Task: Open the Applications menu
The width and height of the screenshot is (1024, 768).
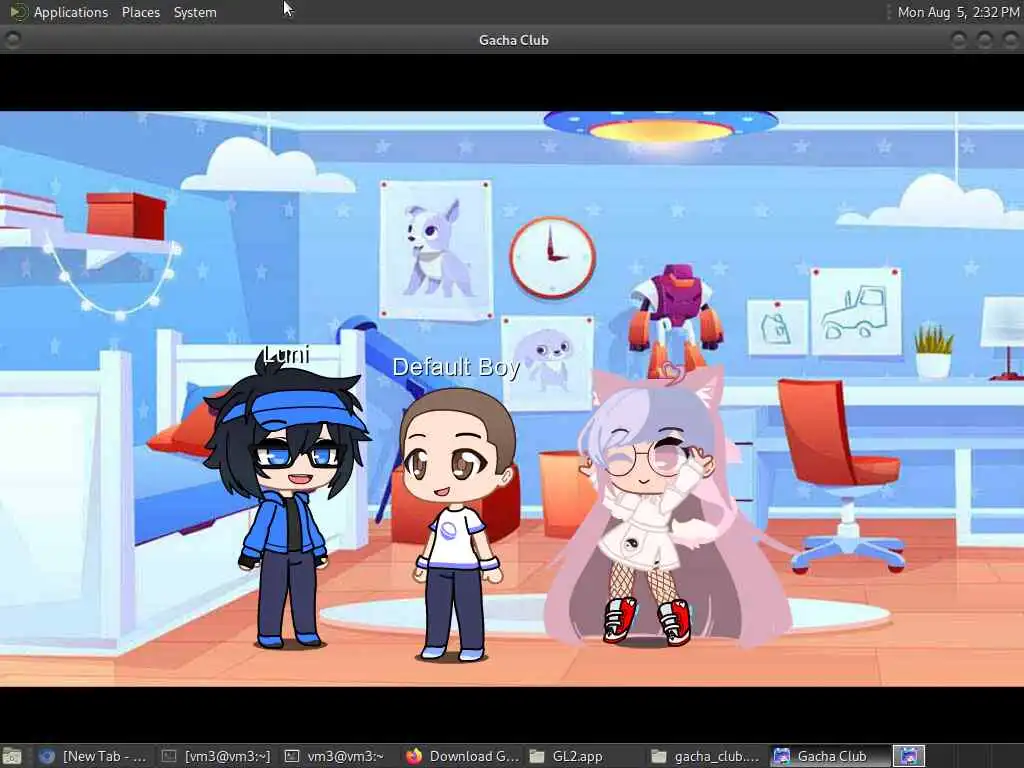Action: pos(71,12)
